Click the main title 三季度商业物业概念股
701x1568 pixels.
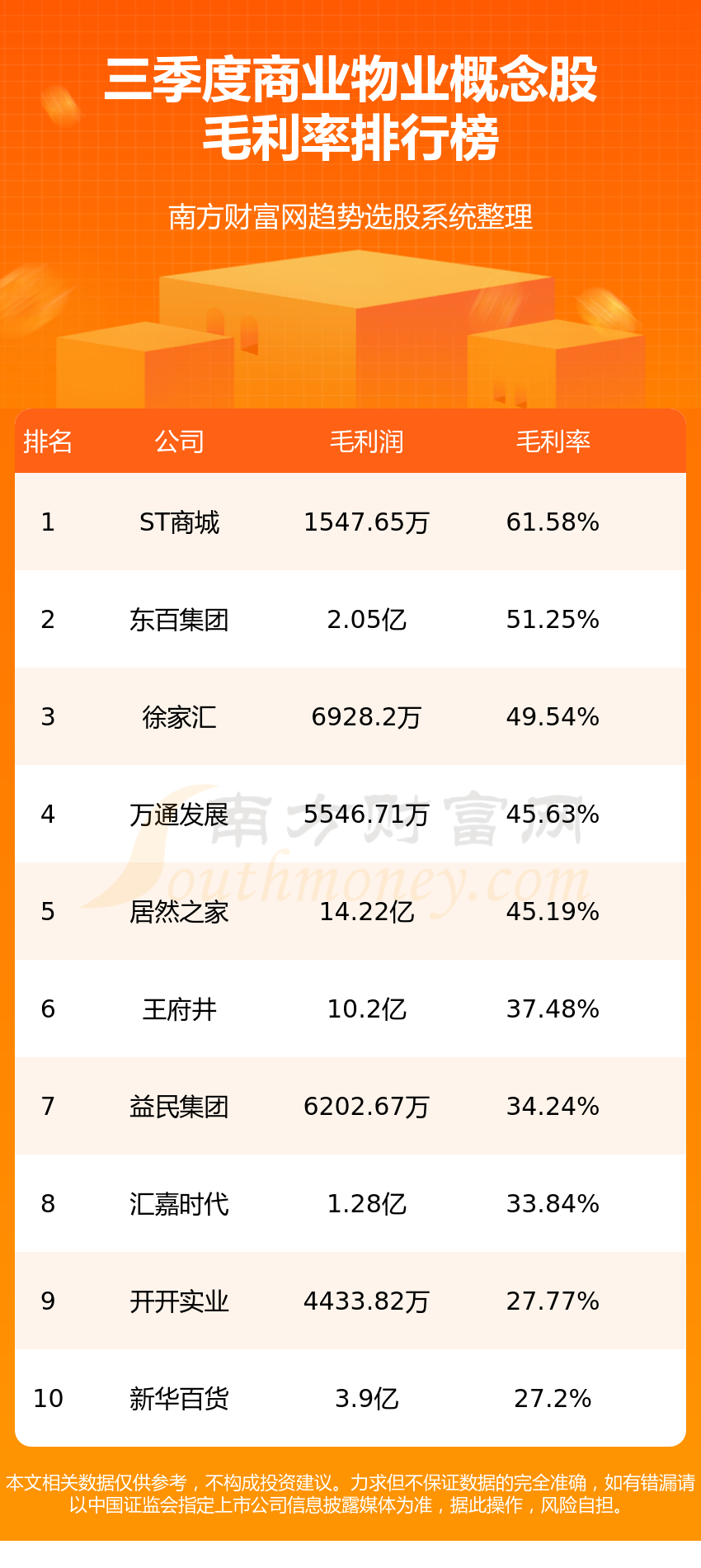click(x=350, y=81)
